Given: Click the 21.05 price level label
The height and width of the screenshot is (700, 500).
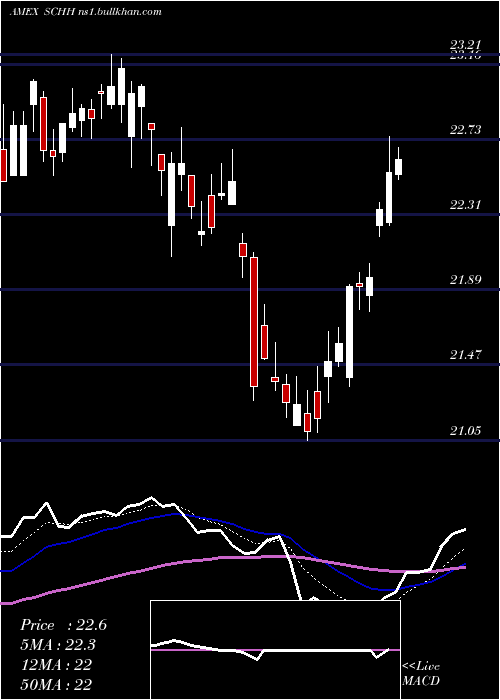Looking at the screenshot, I should 465,430.
